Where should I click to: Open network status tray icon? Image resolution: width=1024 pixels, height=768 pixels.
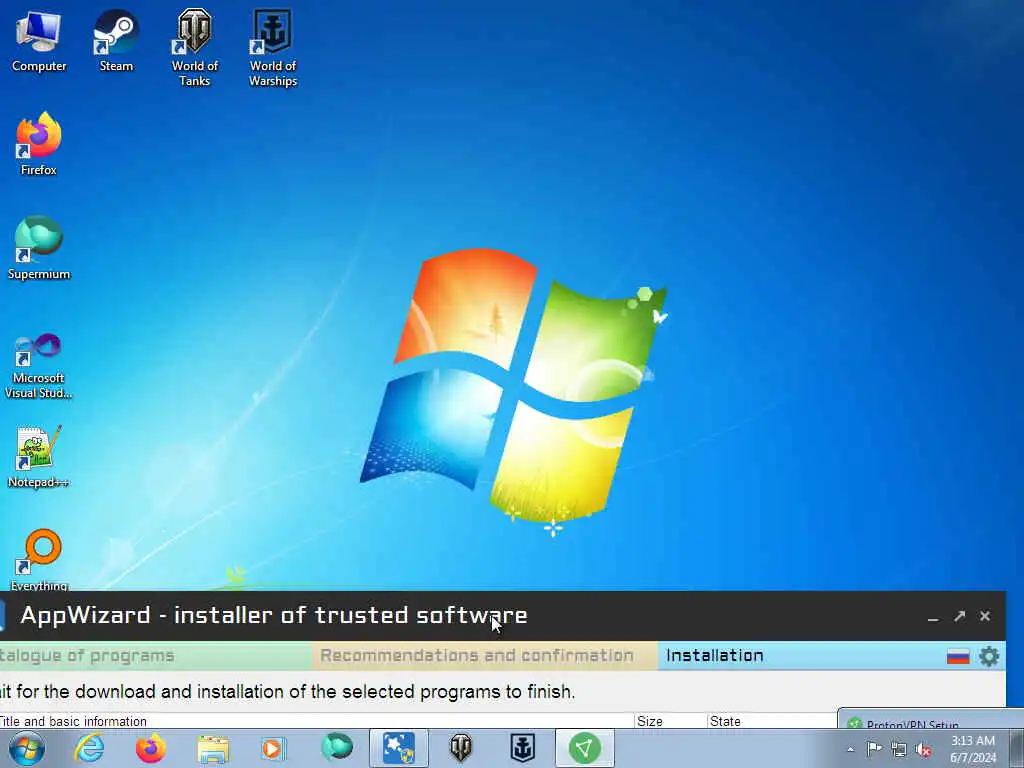pos(899,749)
